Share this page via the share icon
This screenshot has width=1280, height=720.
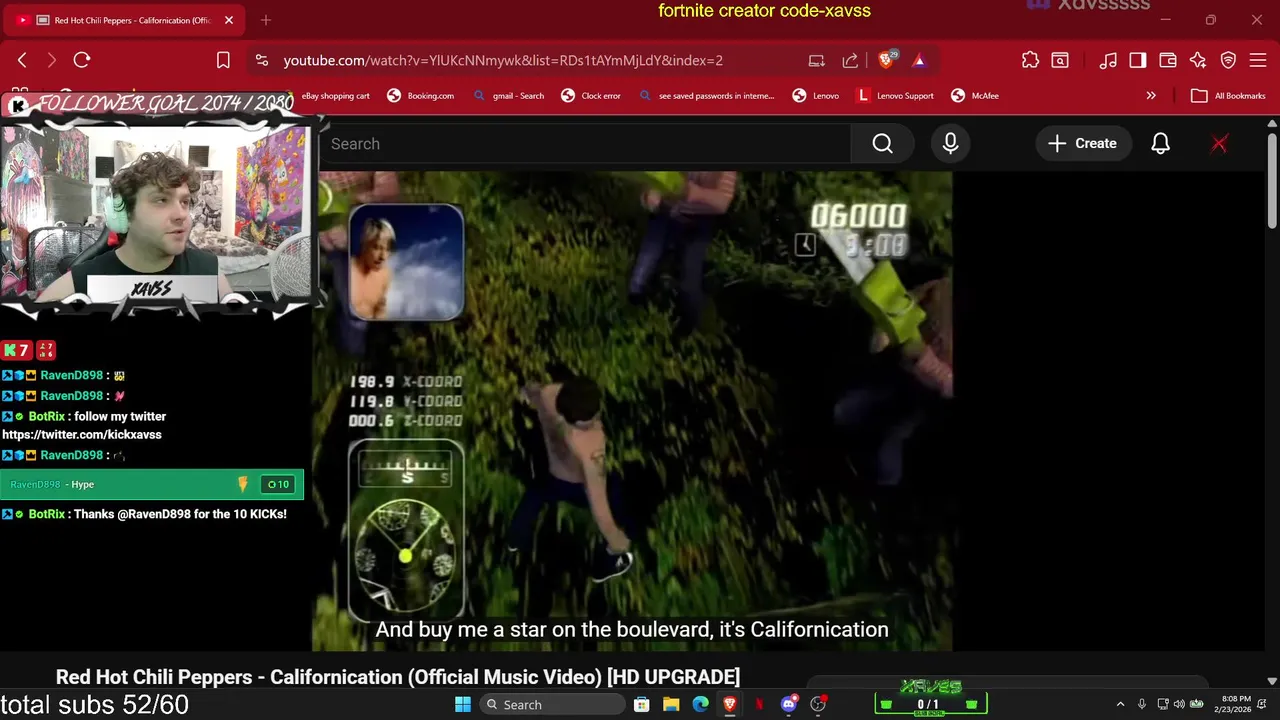850,60
